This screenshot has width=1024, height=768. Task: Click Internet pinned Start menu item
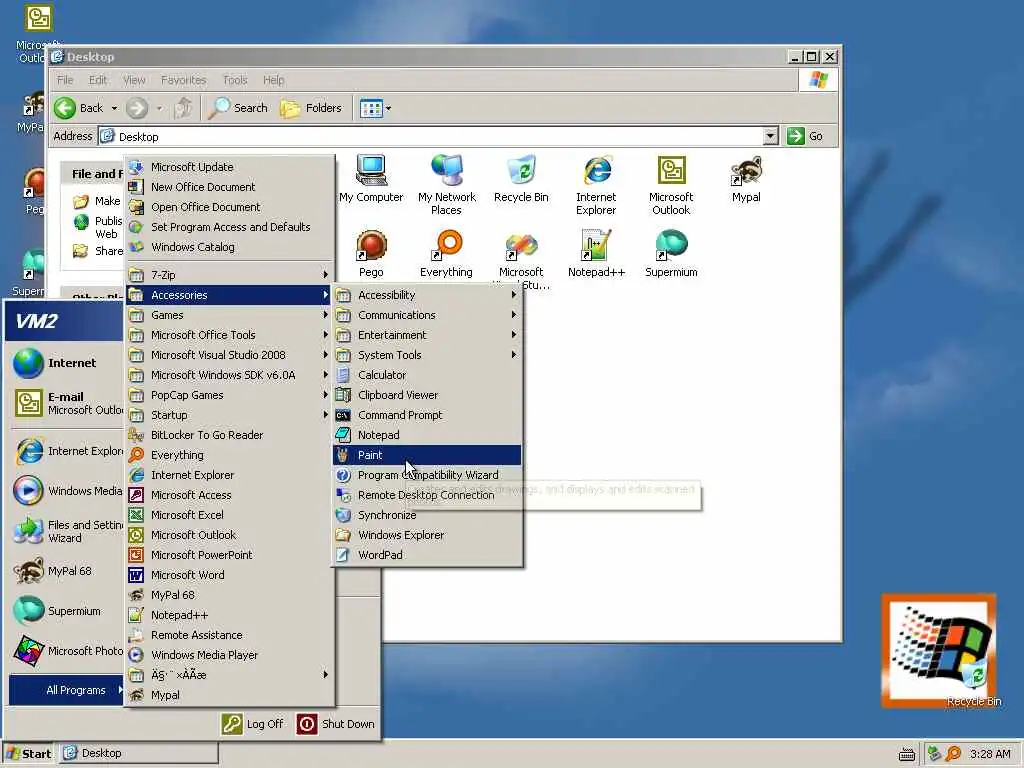pos(65,363)
